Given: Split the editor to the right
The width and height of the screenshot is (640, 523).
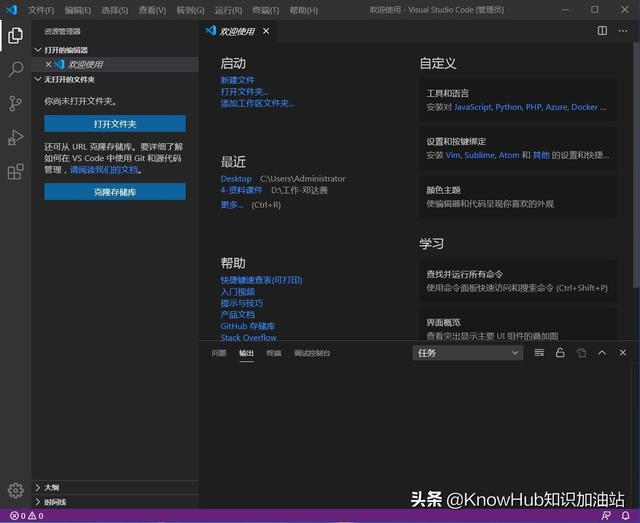Looking at the screenshot, I should coord(602,31).
